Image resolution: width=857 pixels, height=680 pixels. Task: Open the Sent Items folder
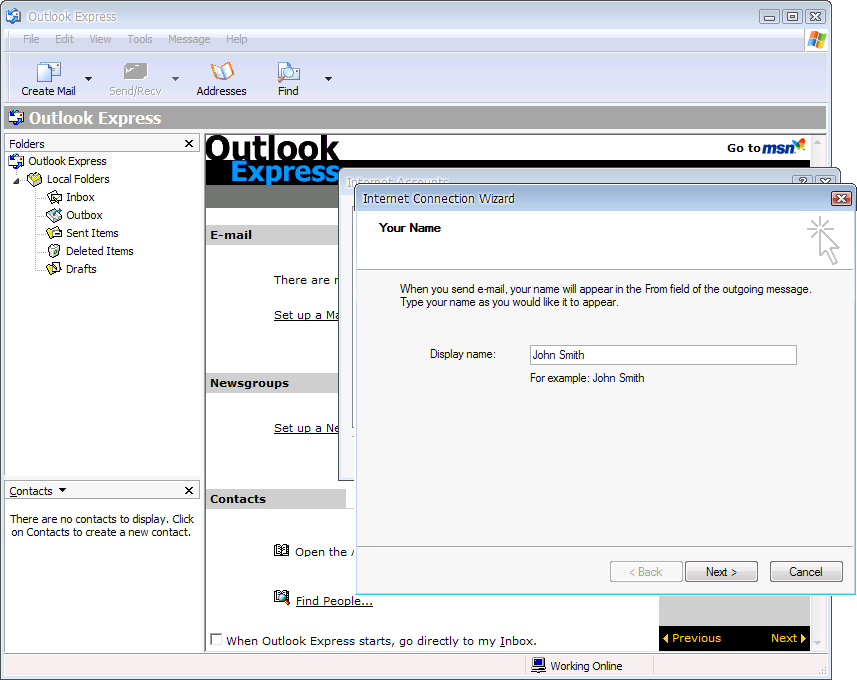[92, 233]
